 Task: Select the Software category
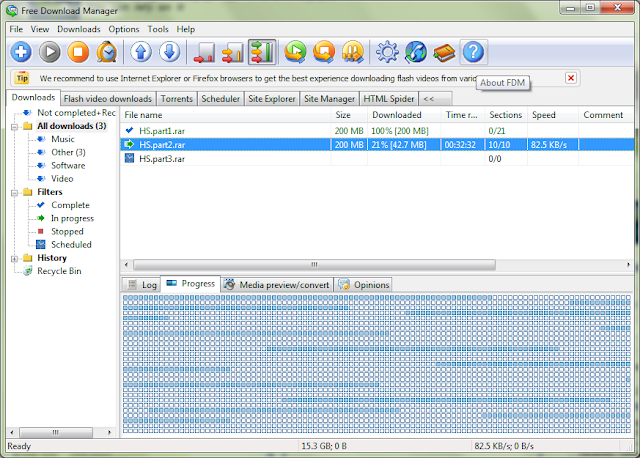point(68,166)
